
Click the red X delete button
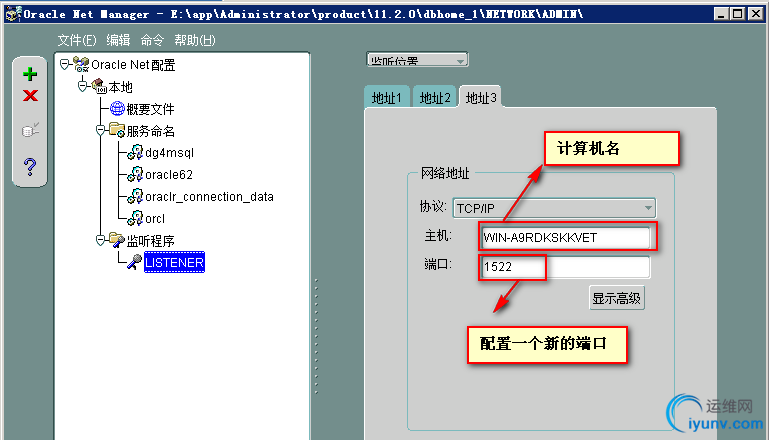tap(30, 95)
